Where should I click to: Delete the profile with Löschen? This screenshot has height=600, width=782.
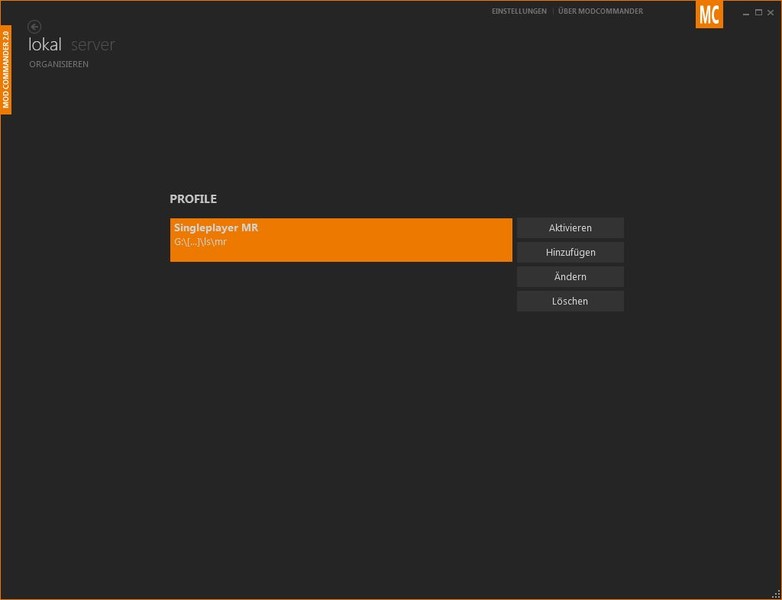point(570,301)
